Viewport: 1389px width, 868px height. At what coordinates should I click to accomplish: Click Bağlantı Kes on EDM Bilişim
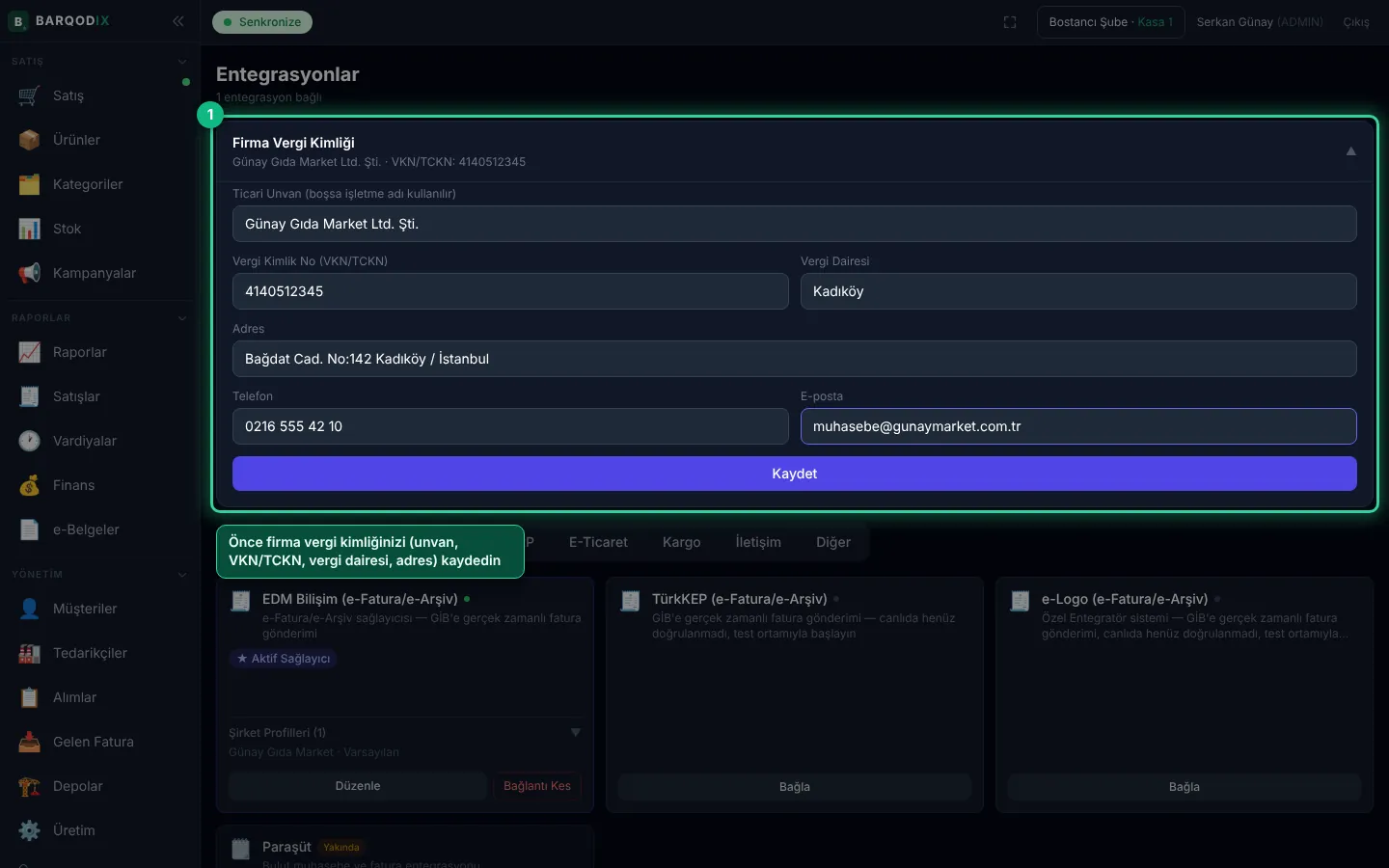point(537,786)
